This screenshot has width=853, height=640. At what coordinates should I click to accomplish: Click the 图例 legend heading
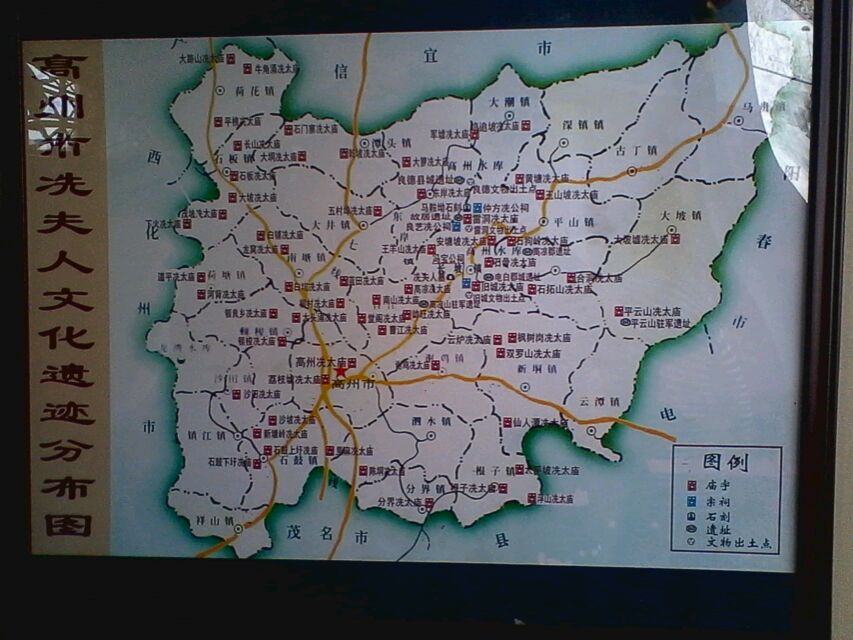pyautogui.click(x=725, y=462)
